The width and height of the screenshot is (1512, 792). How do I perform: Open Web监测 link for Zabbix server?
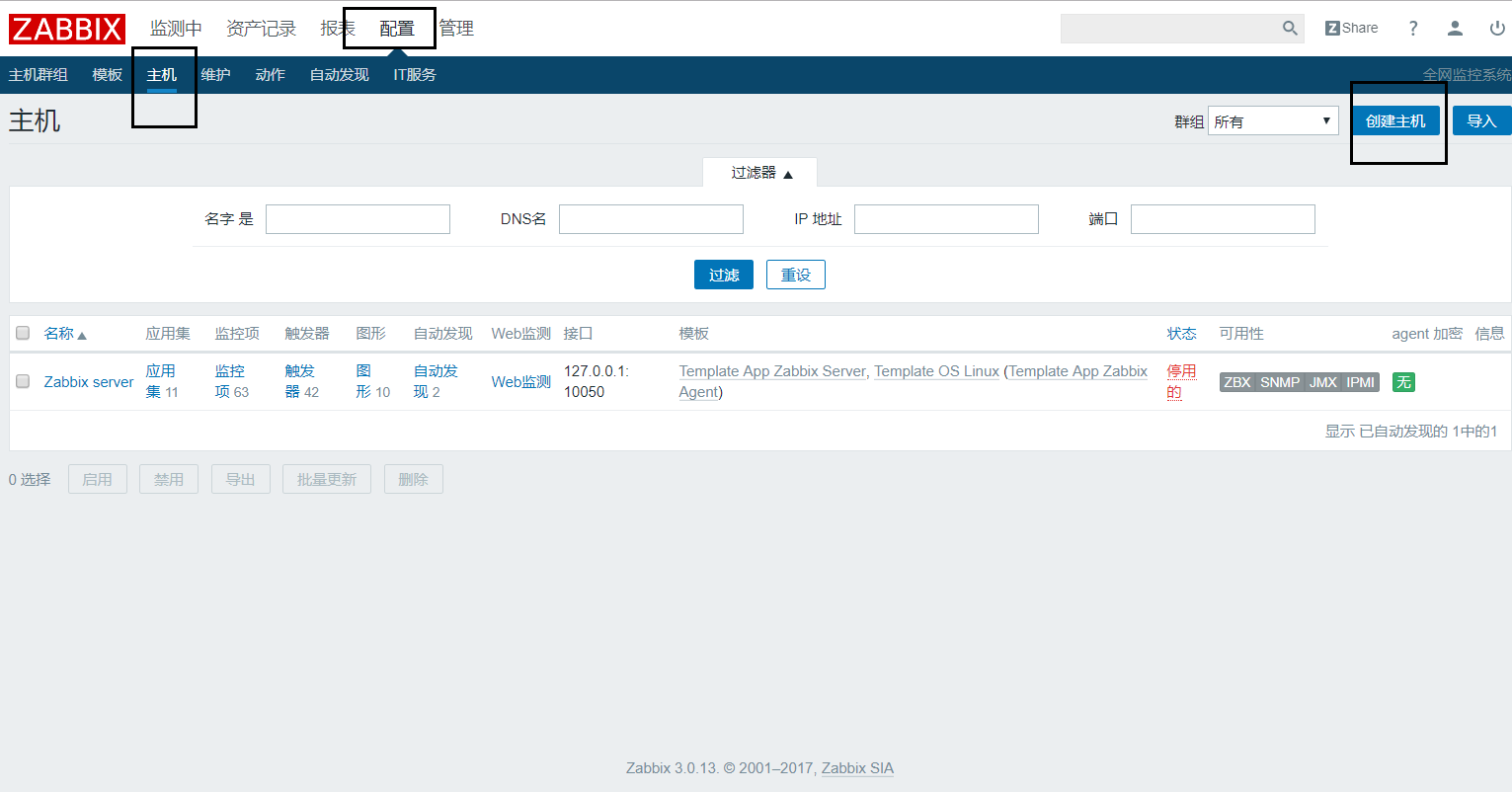click(521, 382)
